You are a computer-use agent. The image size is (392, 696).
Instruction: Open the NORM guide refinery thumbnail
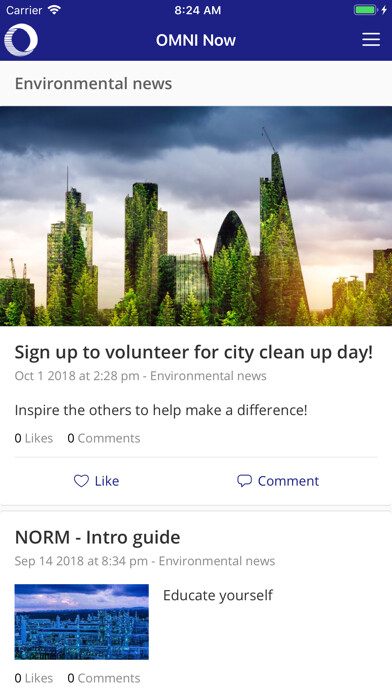pyautogui.click(x=82, y=621)
